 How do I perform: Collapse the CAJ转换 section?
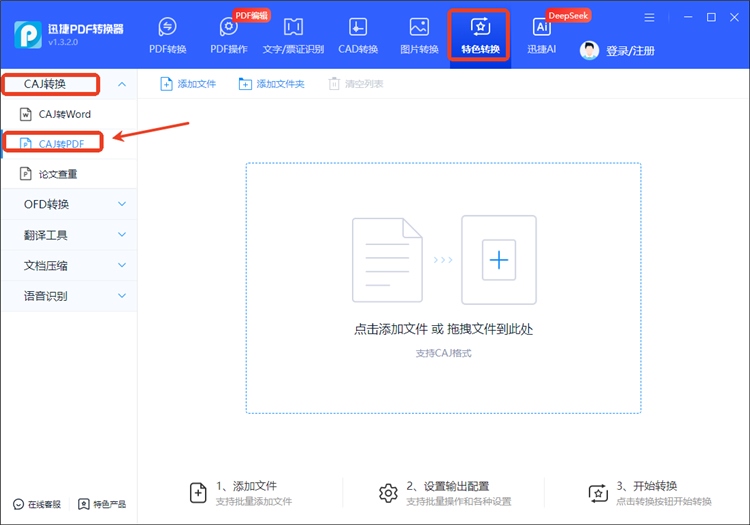tap(122, 84)
